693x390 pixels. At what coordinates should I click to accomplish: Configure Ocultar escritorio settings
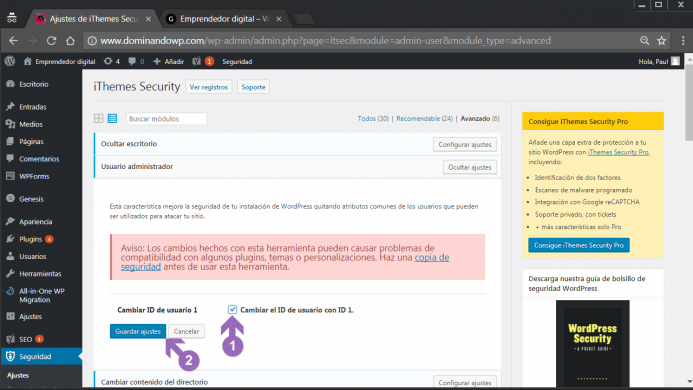point(465,145)
